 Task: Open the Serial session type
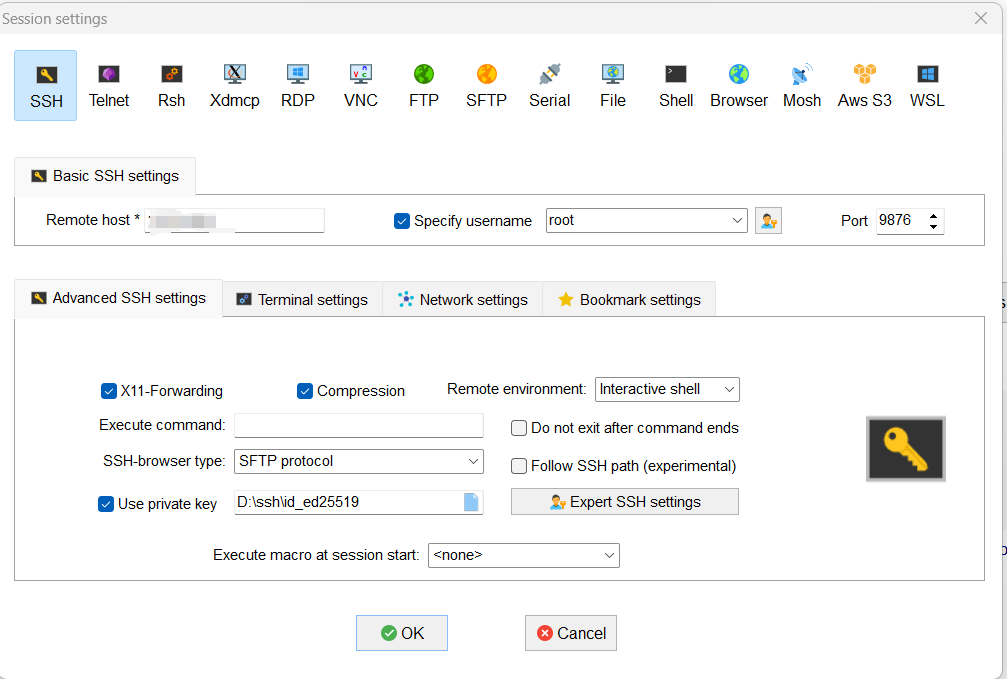point(549,85)
